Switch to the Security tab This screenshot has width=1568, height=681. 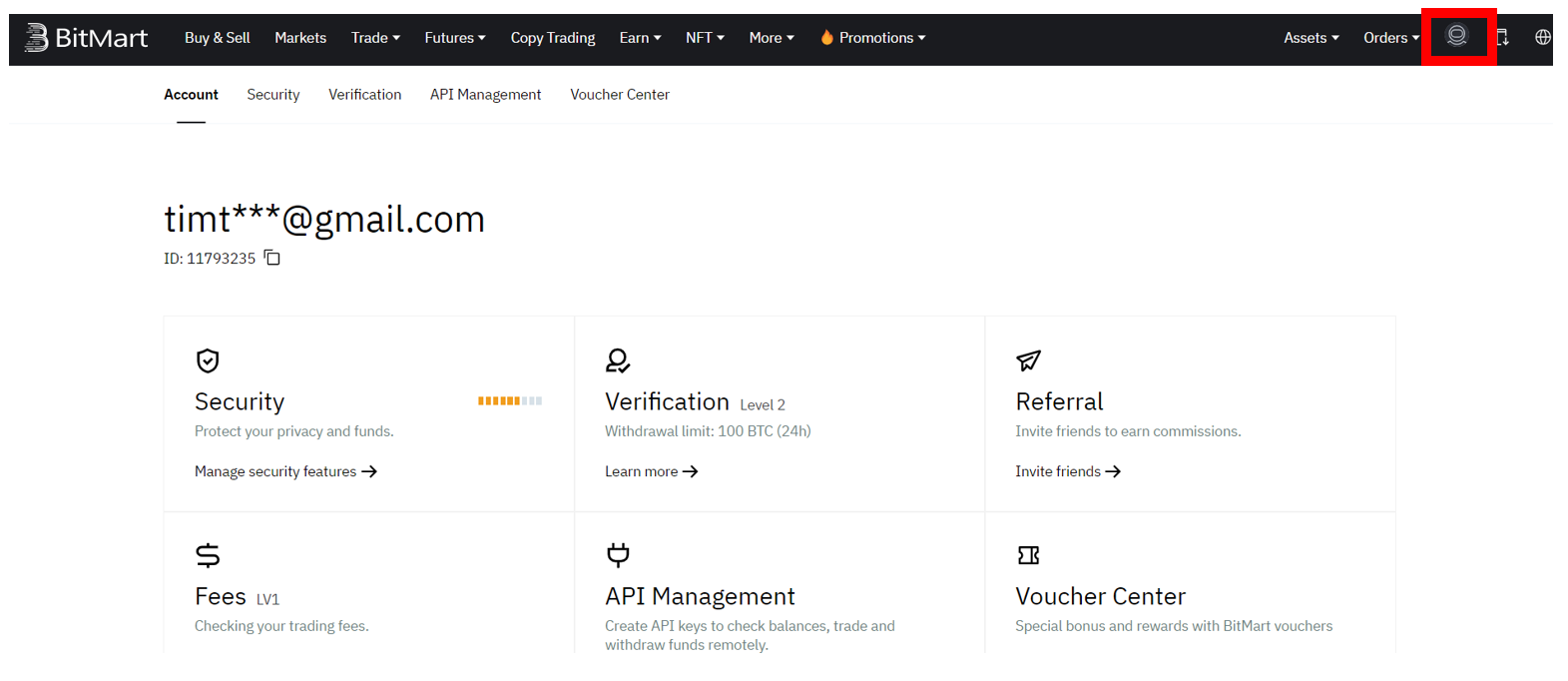[x=273, y=95]
